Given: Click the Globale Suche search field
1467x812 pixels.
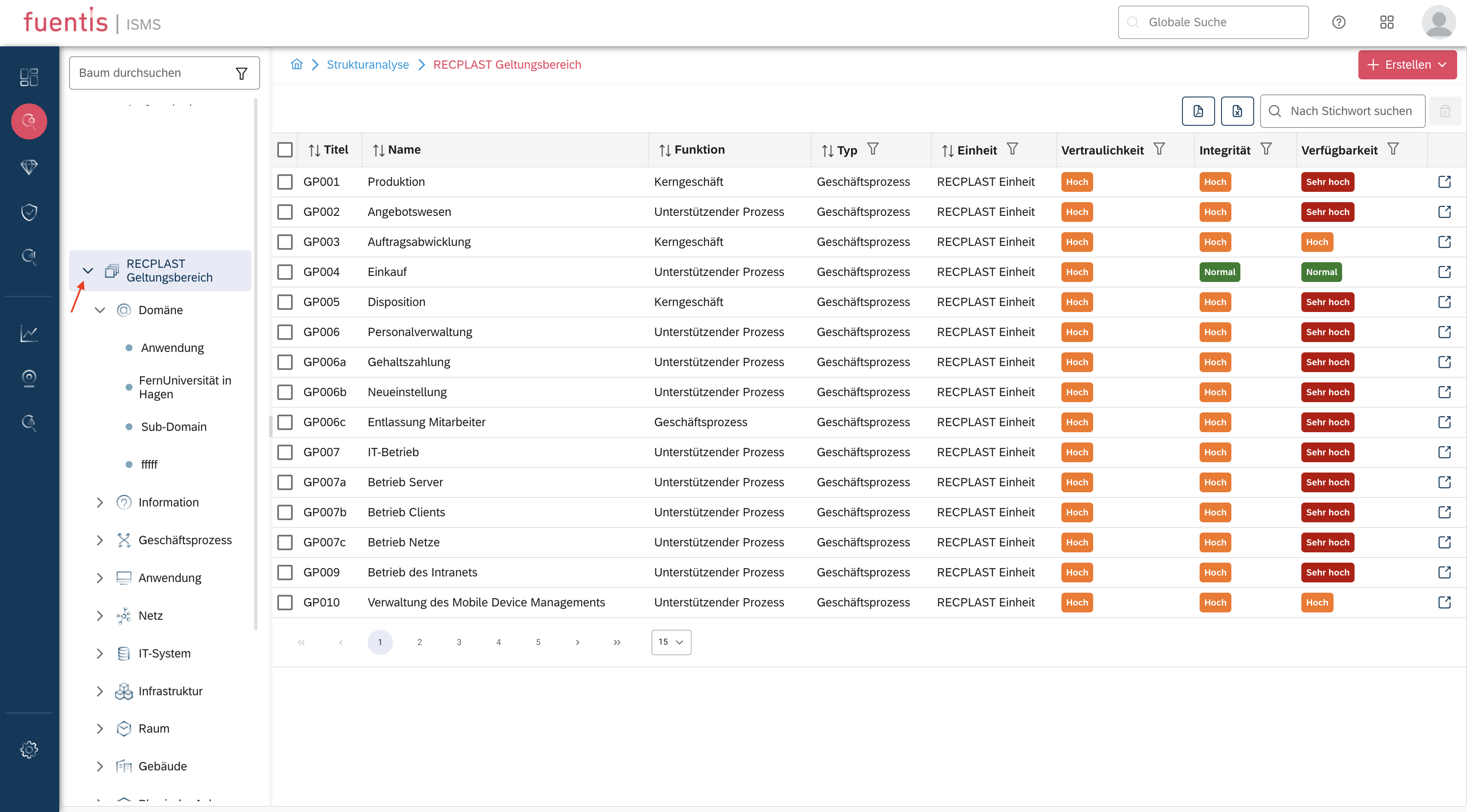Looking at the screenshot, I should (1213, 22).
